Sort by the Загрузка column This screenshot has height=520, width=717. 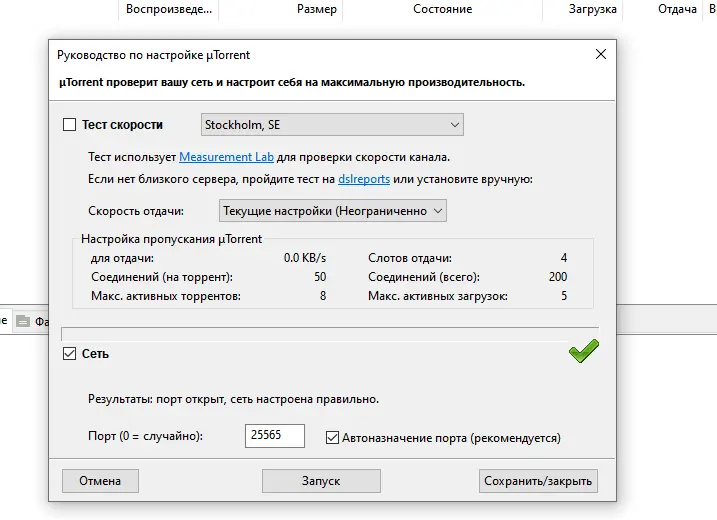594,9
